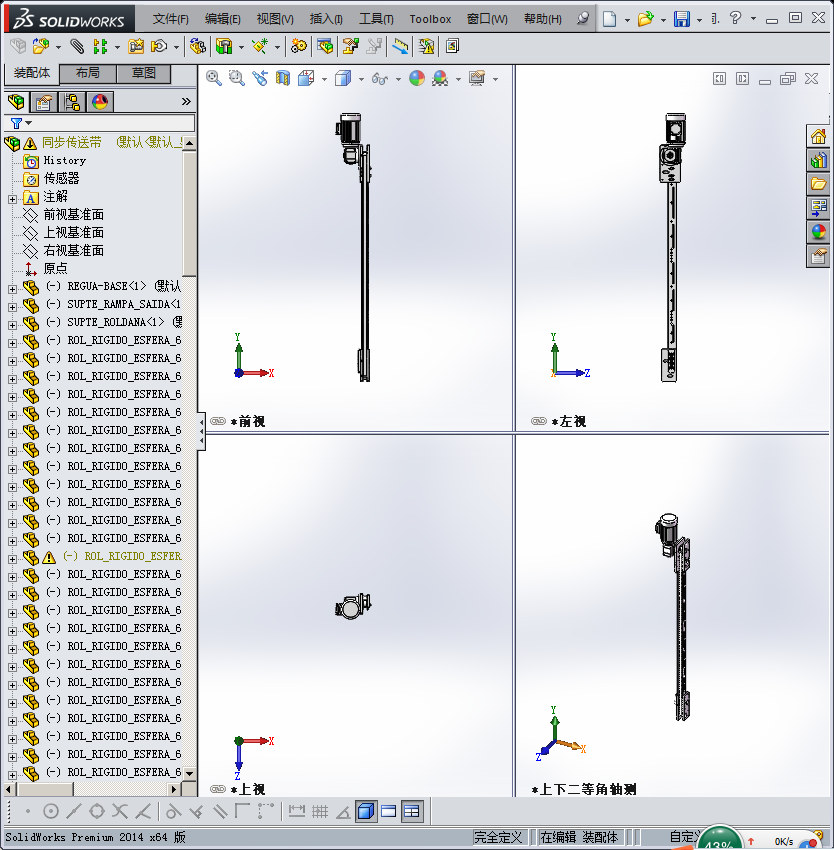Toggle the view link icon beside *左视

click(539, 421)
